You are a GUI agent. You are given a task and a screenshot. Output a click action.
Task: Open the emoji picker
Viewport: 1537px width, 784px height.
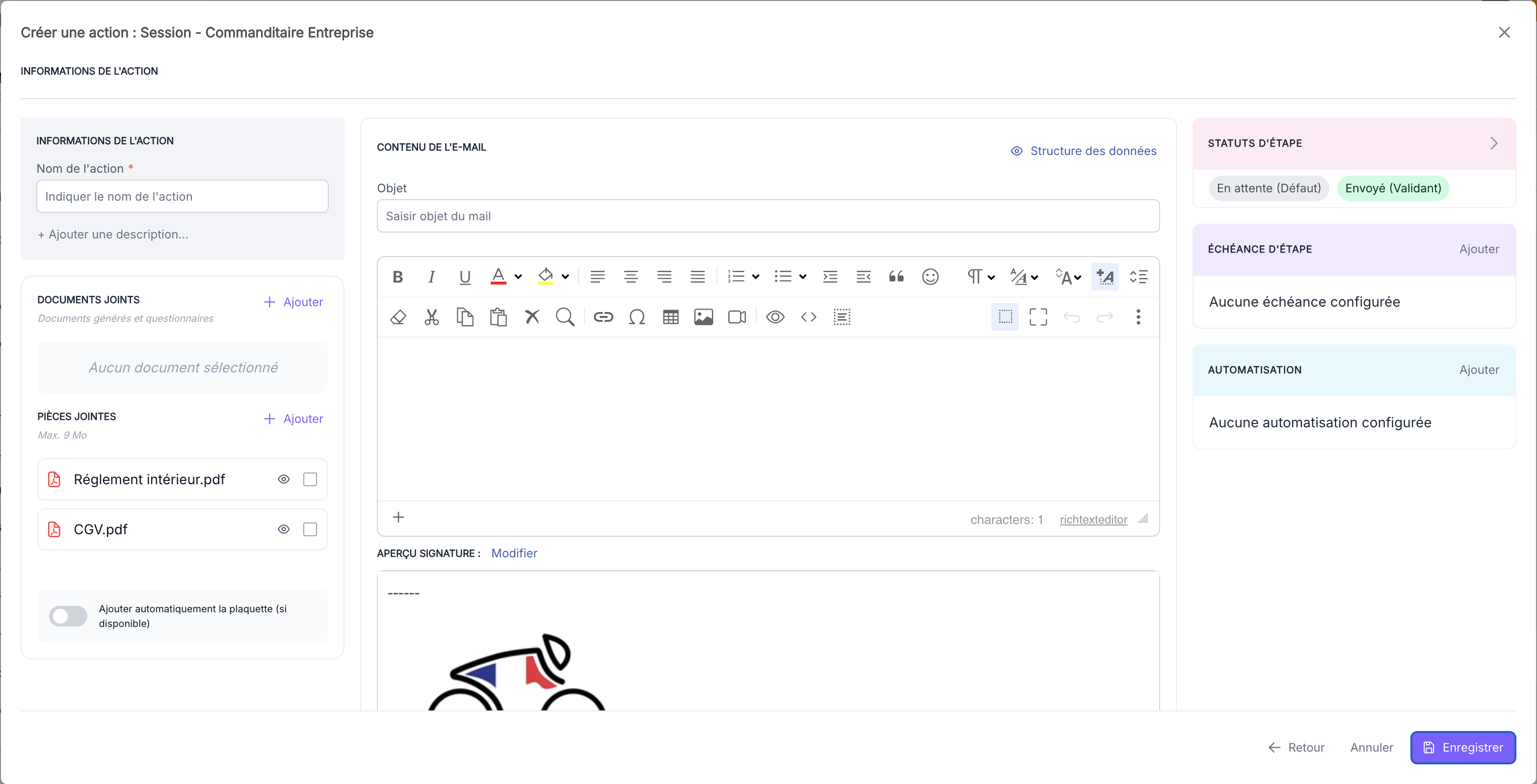tap(930, 277)
